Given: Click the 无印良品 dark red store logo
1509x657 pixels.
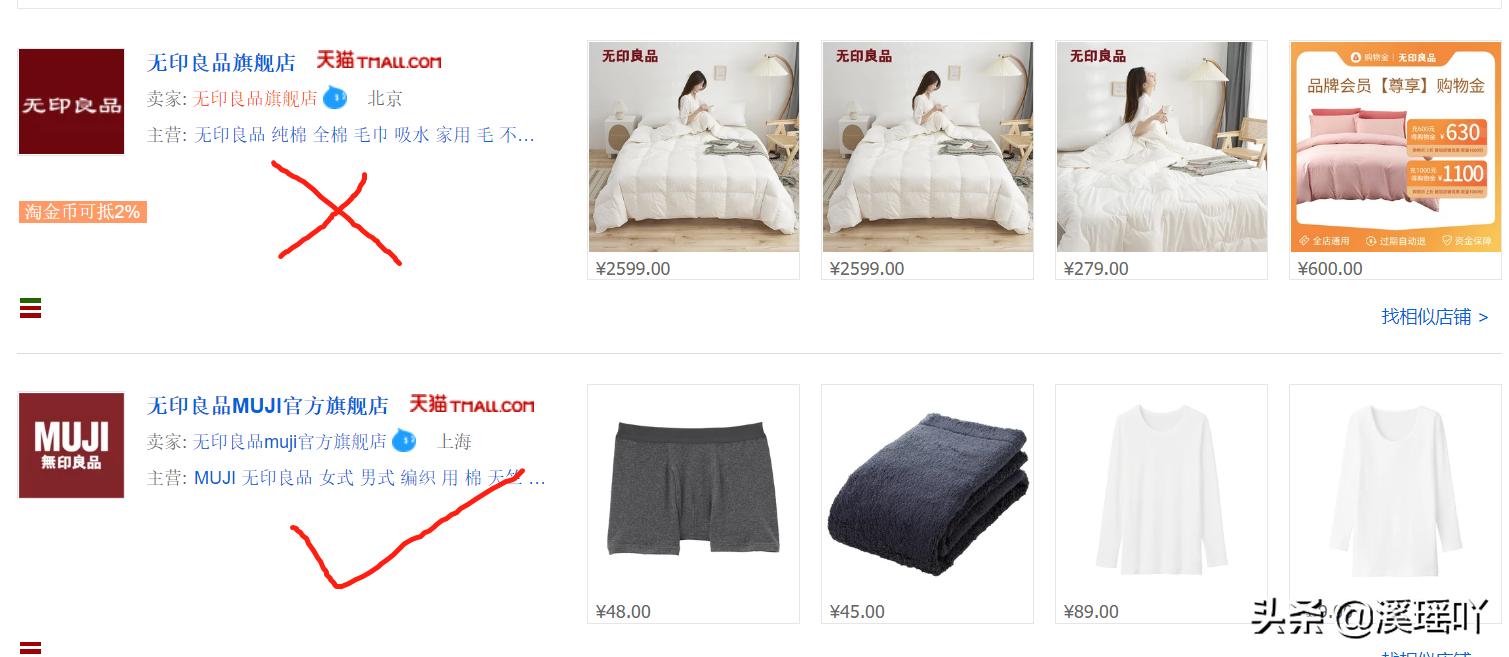Looking at the screenshot, I should tap(71, 102).
